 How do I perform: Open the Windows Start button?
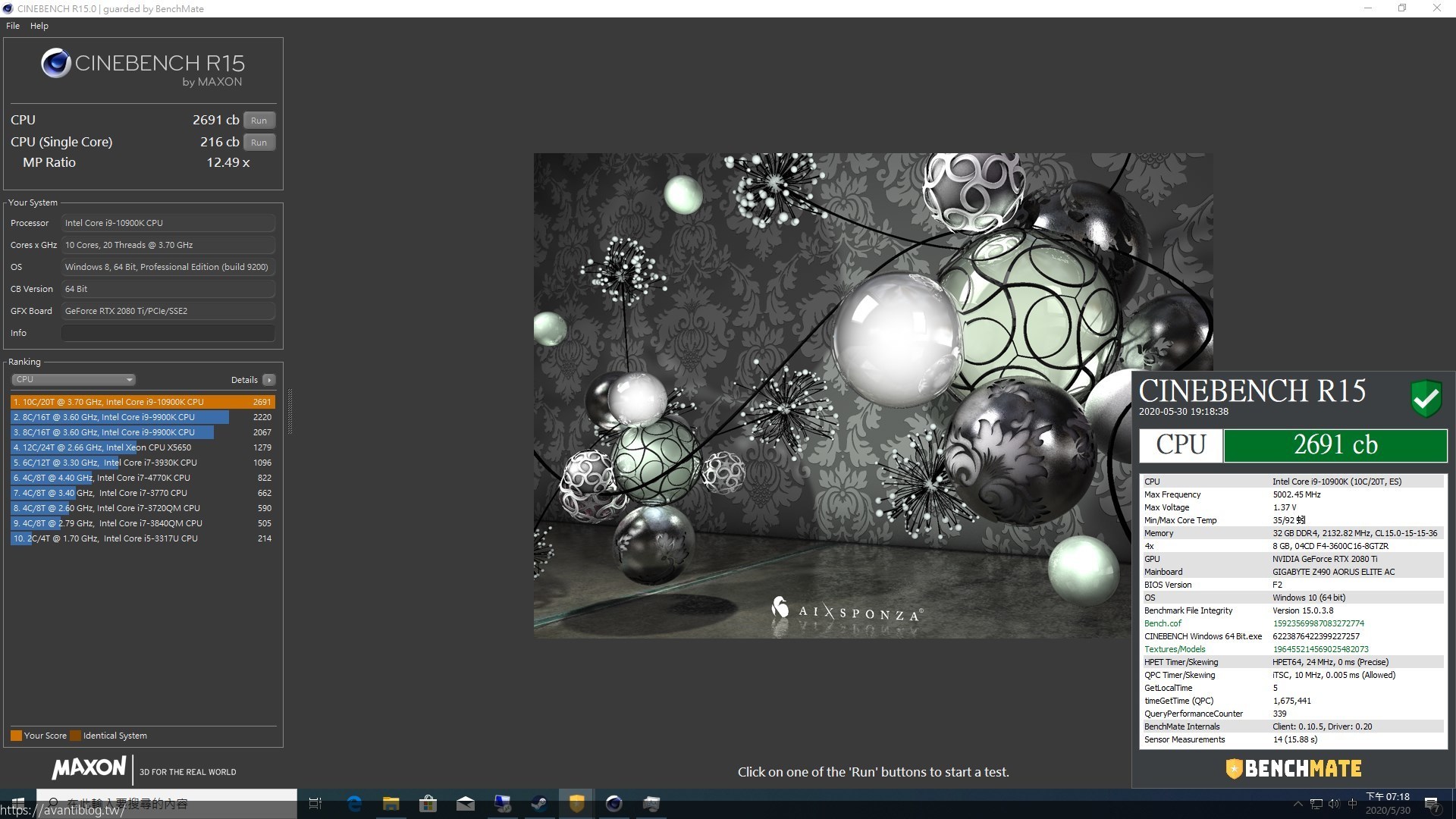click(18, 804)
